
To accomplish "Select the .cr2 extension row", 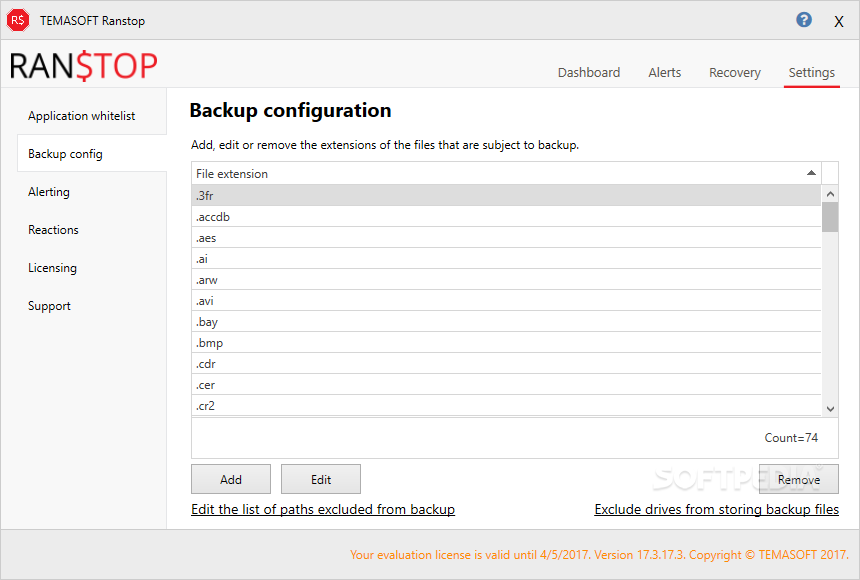I will (x=506, y=406).
